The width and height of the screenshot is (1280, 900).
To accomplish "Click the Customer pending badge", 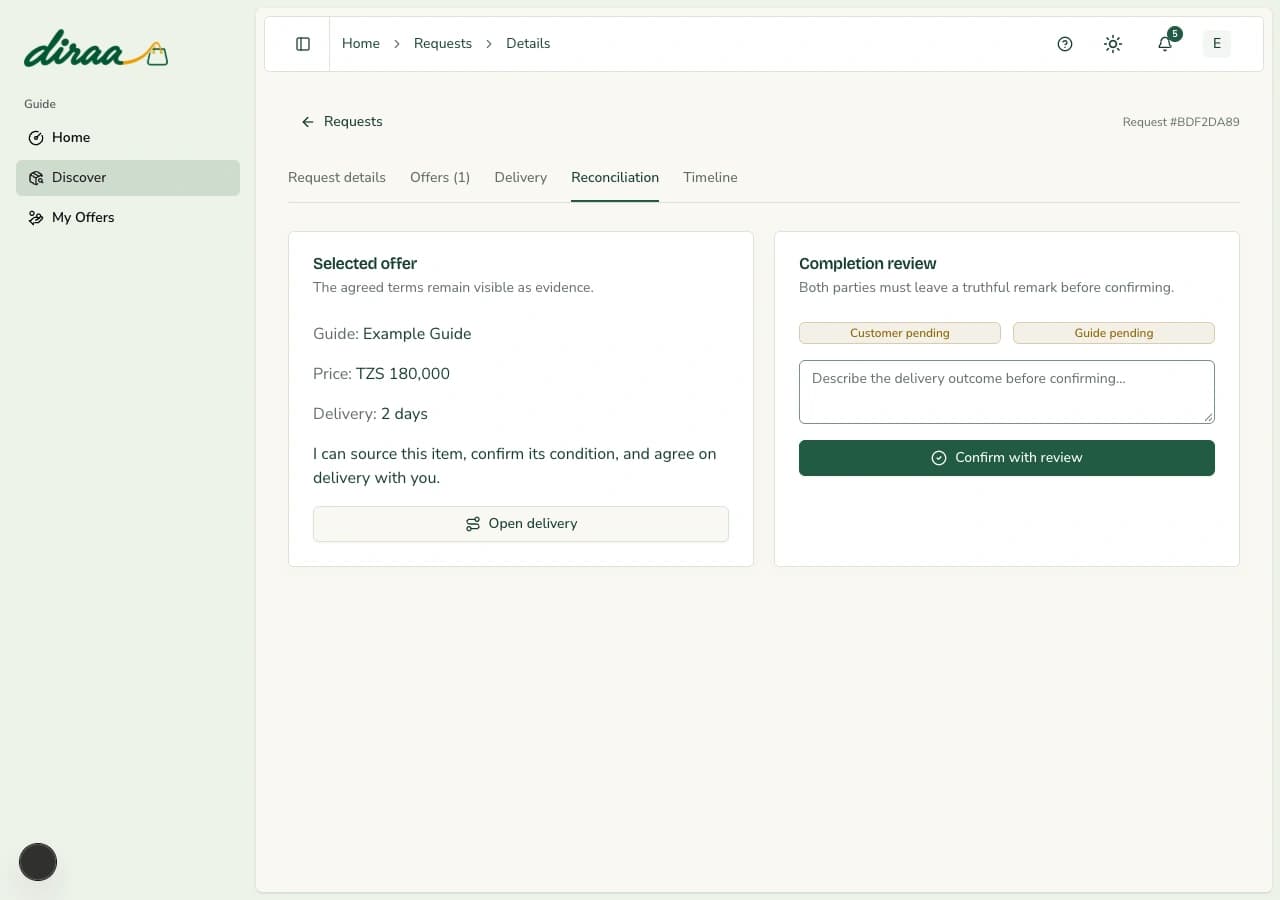I will (900, 333).
